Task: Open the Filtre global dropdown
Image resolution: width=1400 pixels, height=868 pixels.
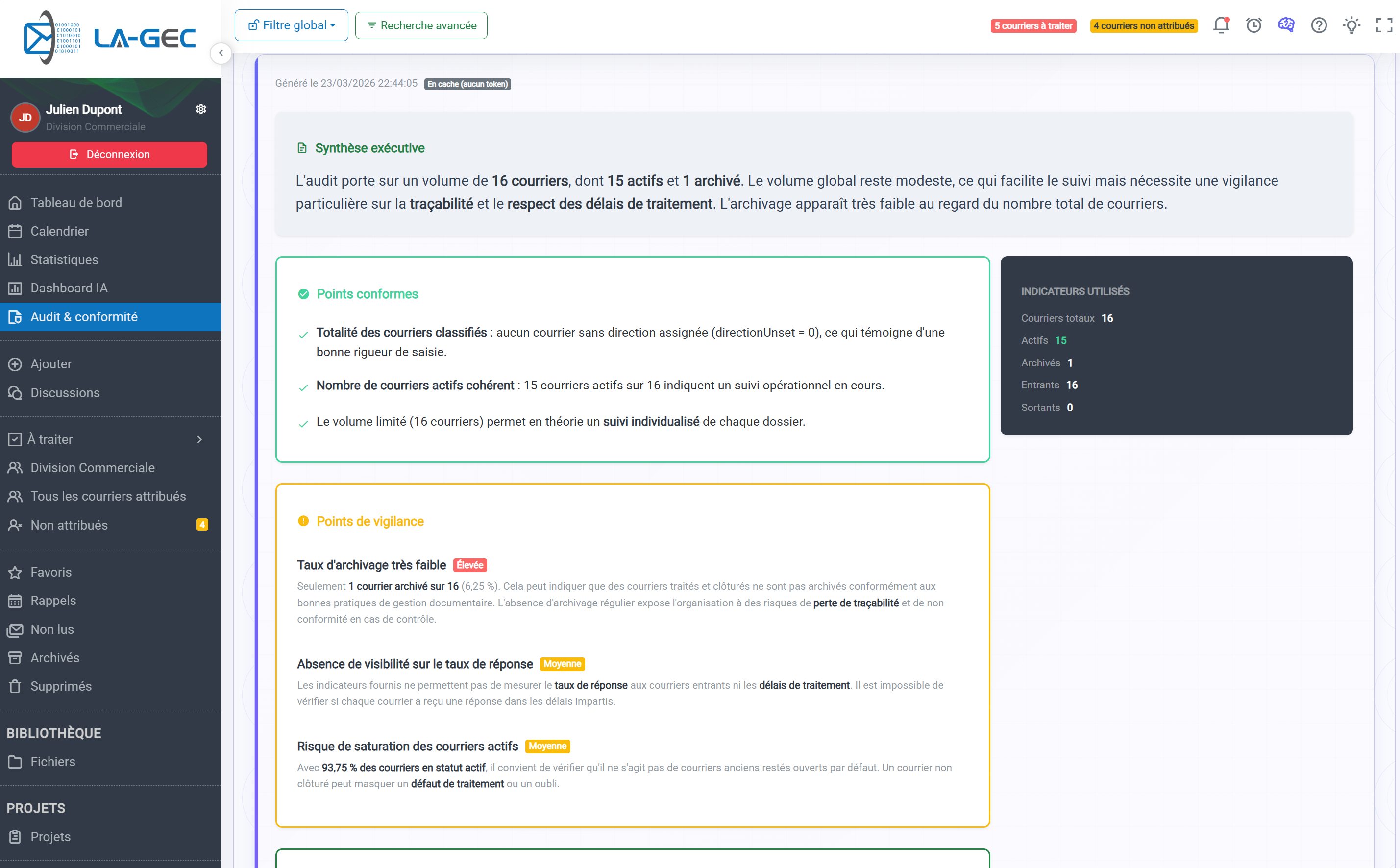Action: pyautogui.click(x=292, y=25)
